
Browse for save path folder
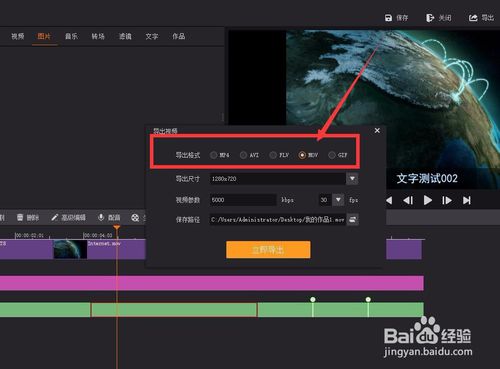point(352,219)
